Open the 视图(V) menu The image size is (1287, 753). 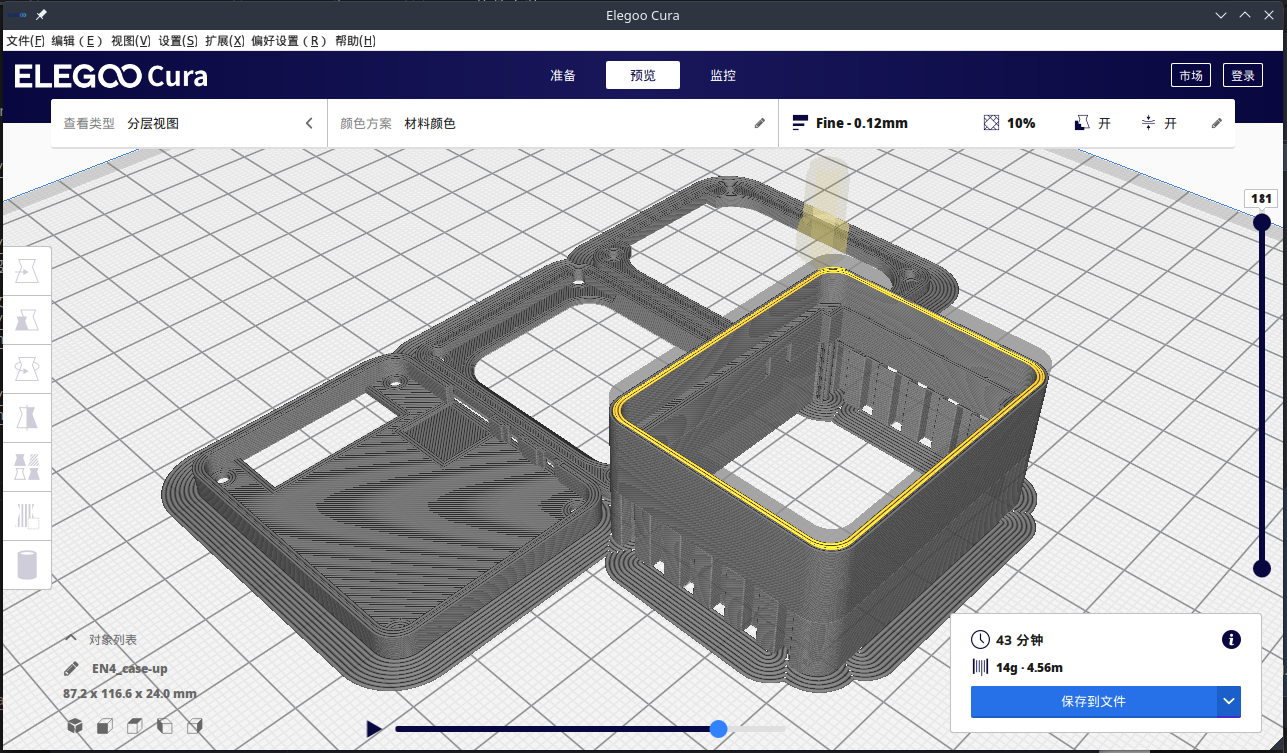point(130,41)
